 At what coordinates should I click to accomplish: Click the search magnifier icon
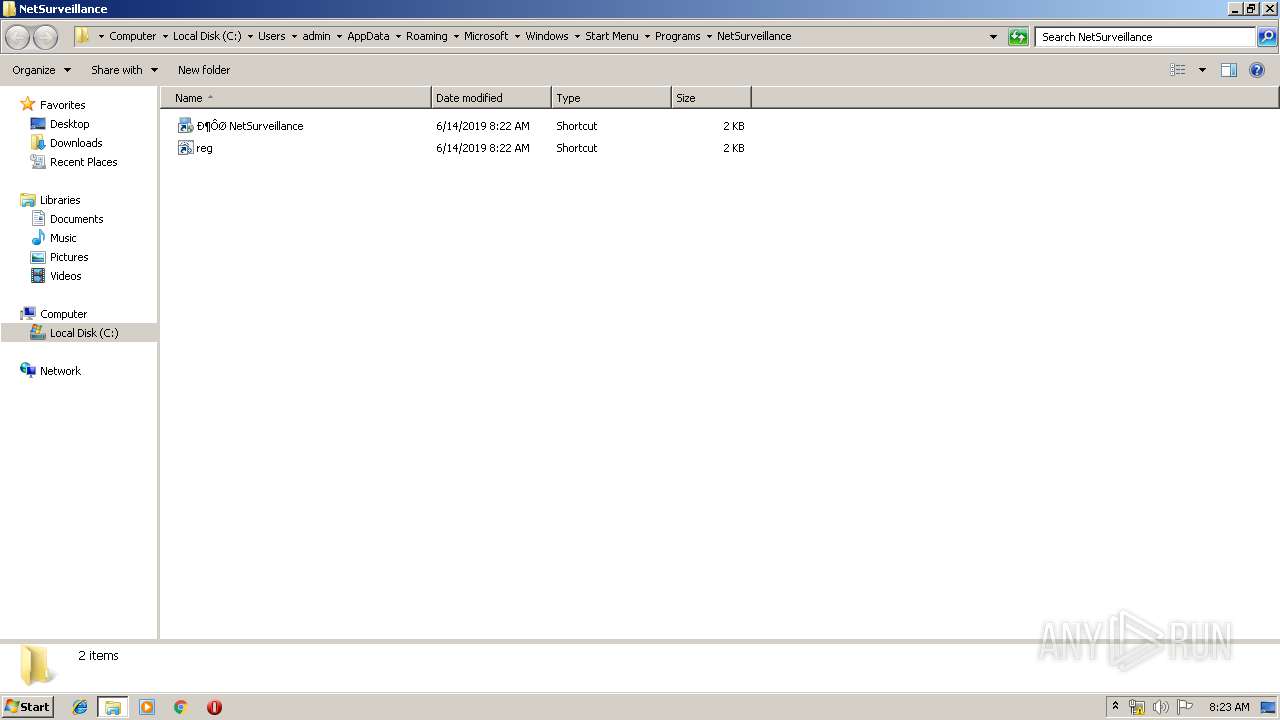1267,37
